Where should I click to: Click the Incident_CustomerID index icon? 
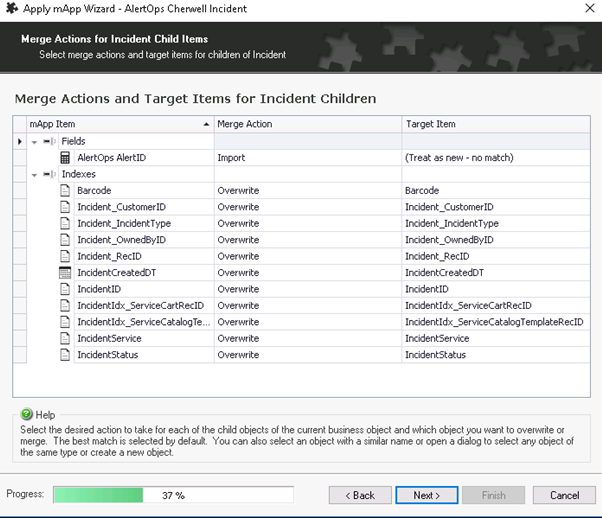click(65, 207)
